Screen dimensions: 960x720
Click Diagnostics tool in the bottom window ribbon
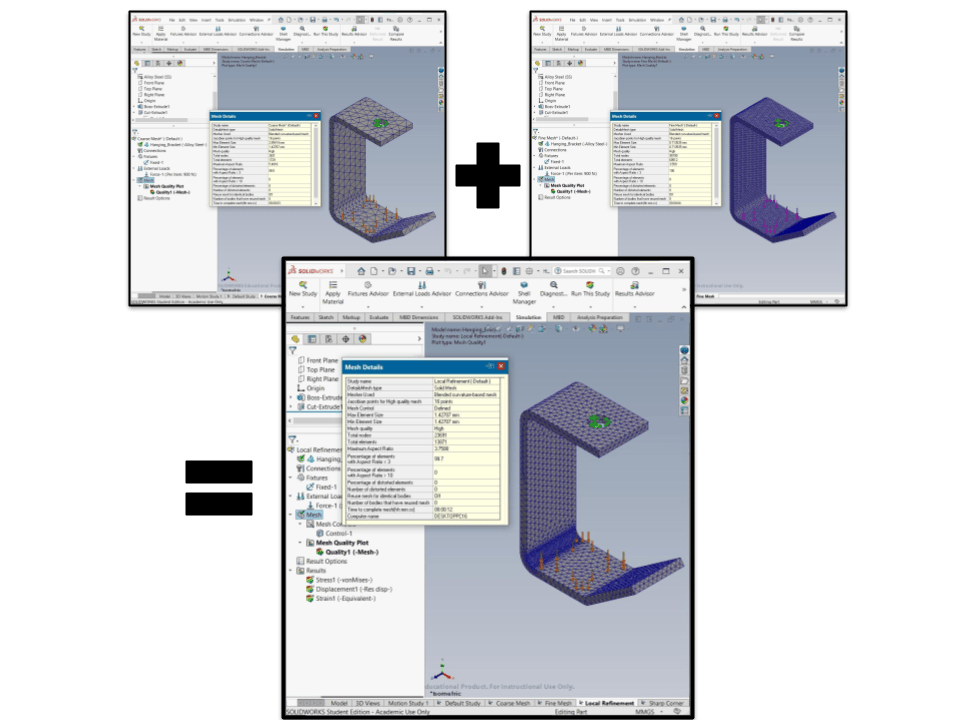pyautogui.click(x=553, y=289)
